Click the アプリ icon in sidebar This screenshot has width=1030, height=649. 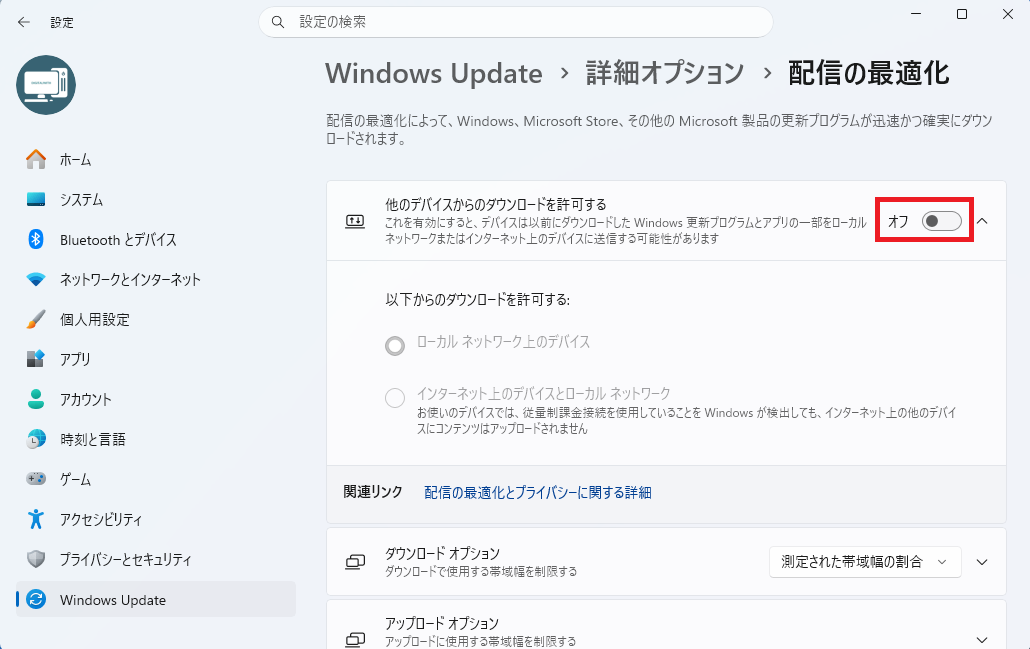click(x=36, y=359)
